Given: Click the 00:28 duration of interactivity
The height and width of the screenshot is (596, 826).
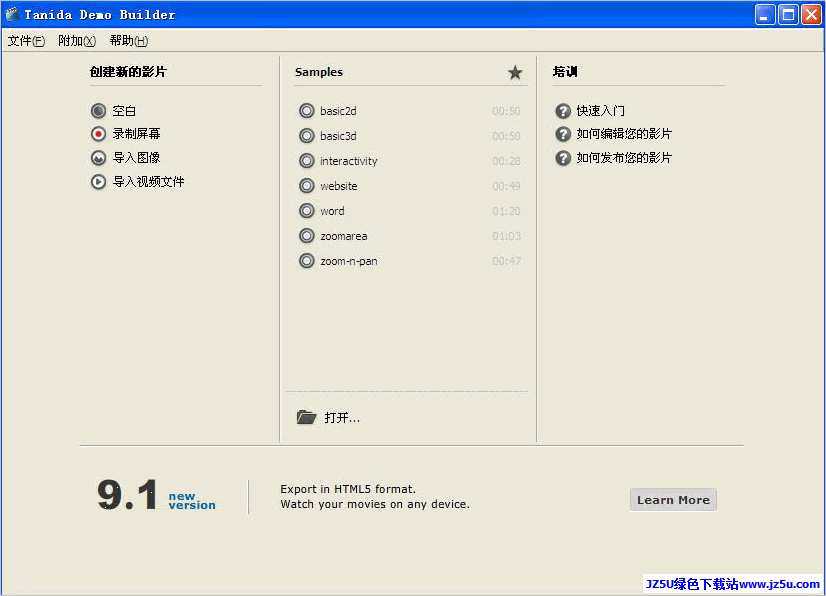Looking at the screenshot, I should [x=506, y=161].
